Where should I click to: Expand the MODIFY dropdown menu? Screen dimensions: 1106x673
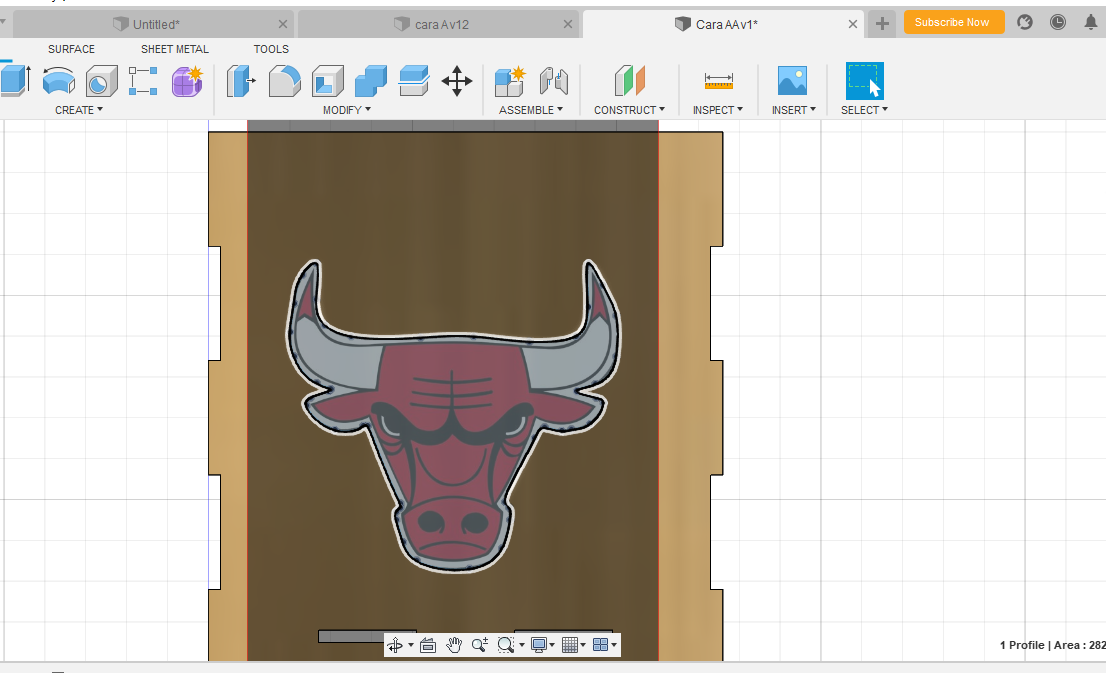(x=347, y=110)
